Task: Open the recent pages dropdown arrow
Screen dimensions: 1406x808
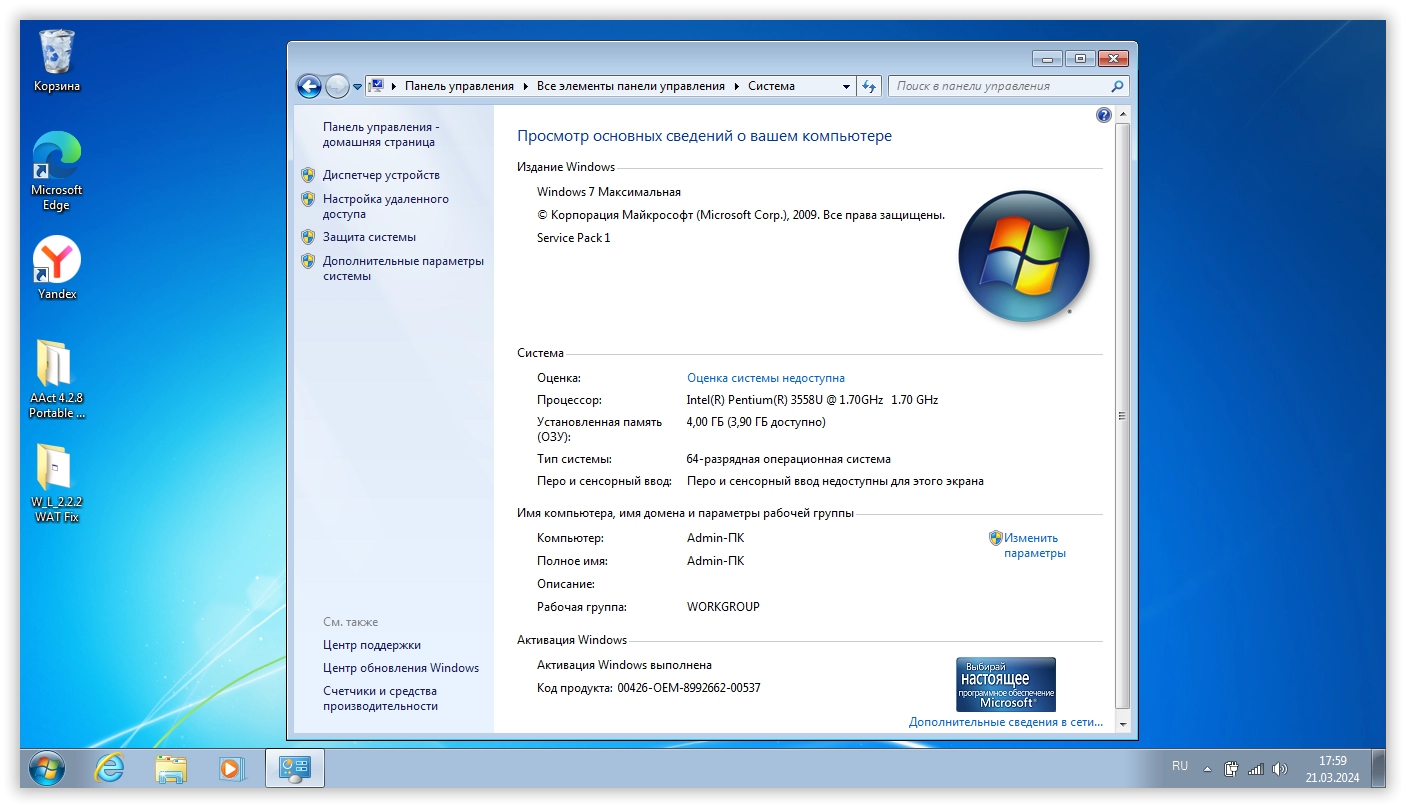Action: click(357, 88)
